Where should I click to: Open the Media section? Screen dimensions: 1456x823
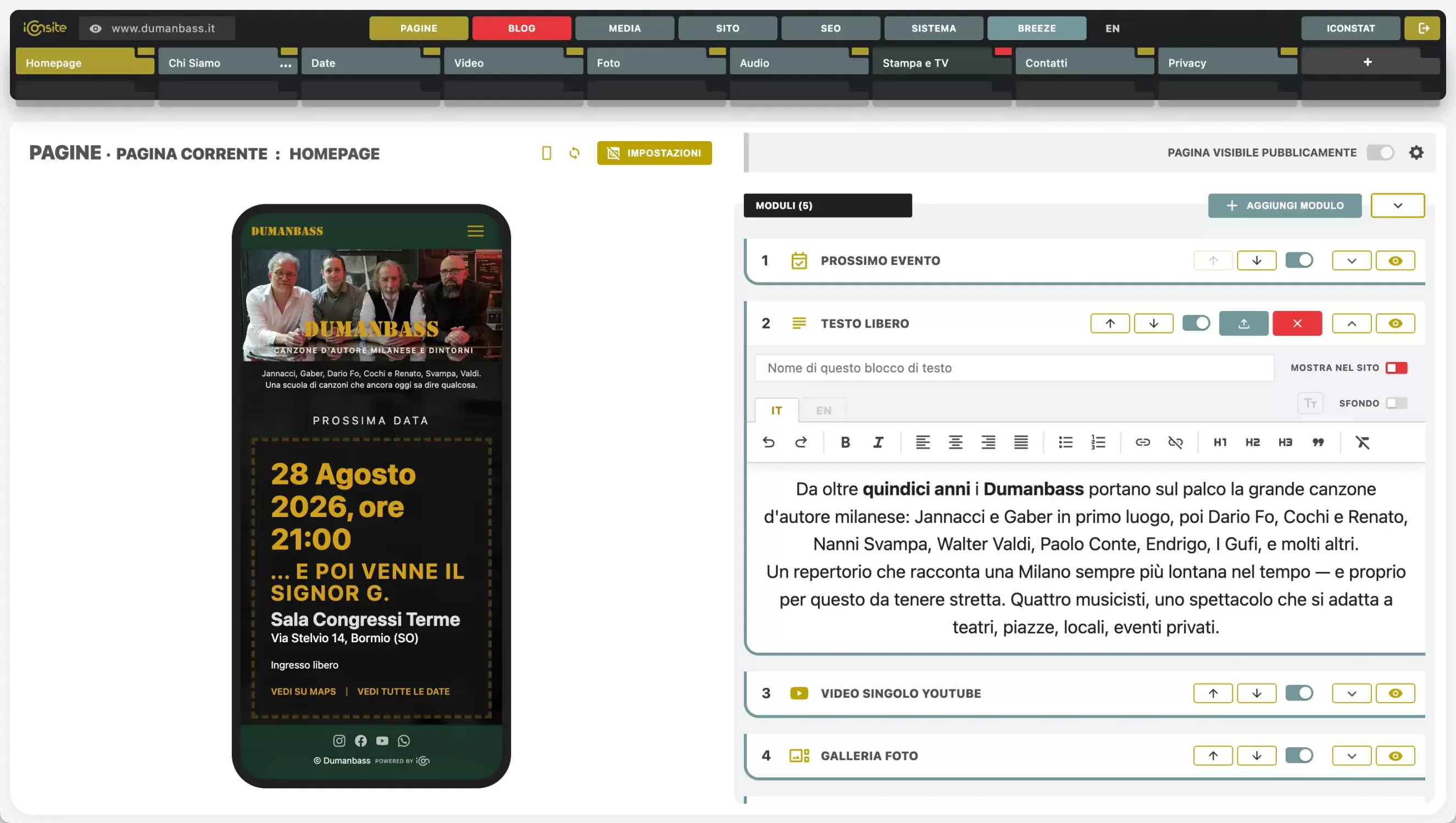click(625, 27)
